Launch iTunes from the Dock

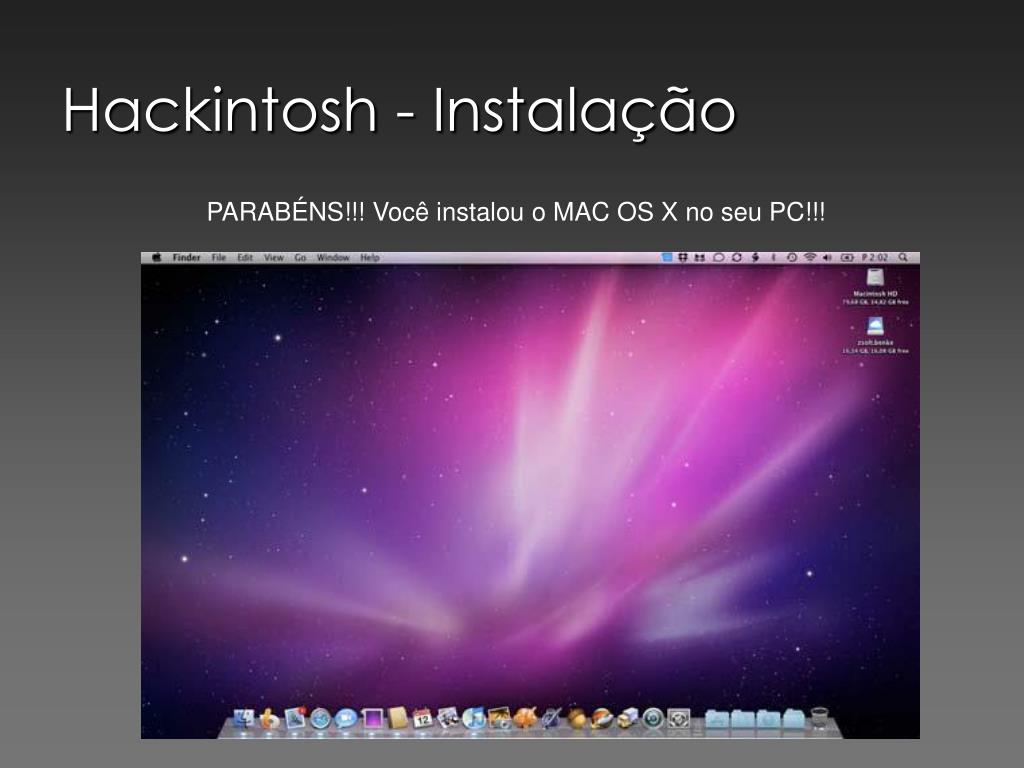[x=473, y=718]
